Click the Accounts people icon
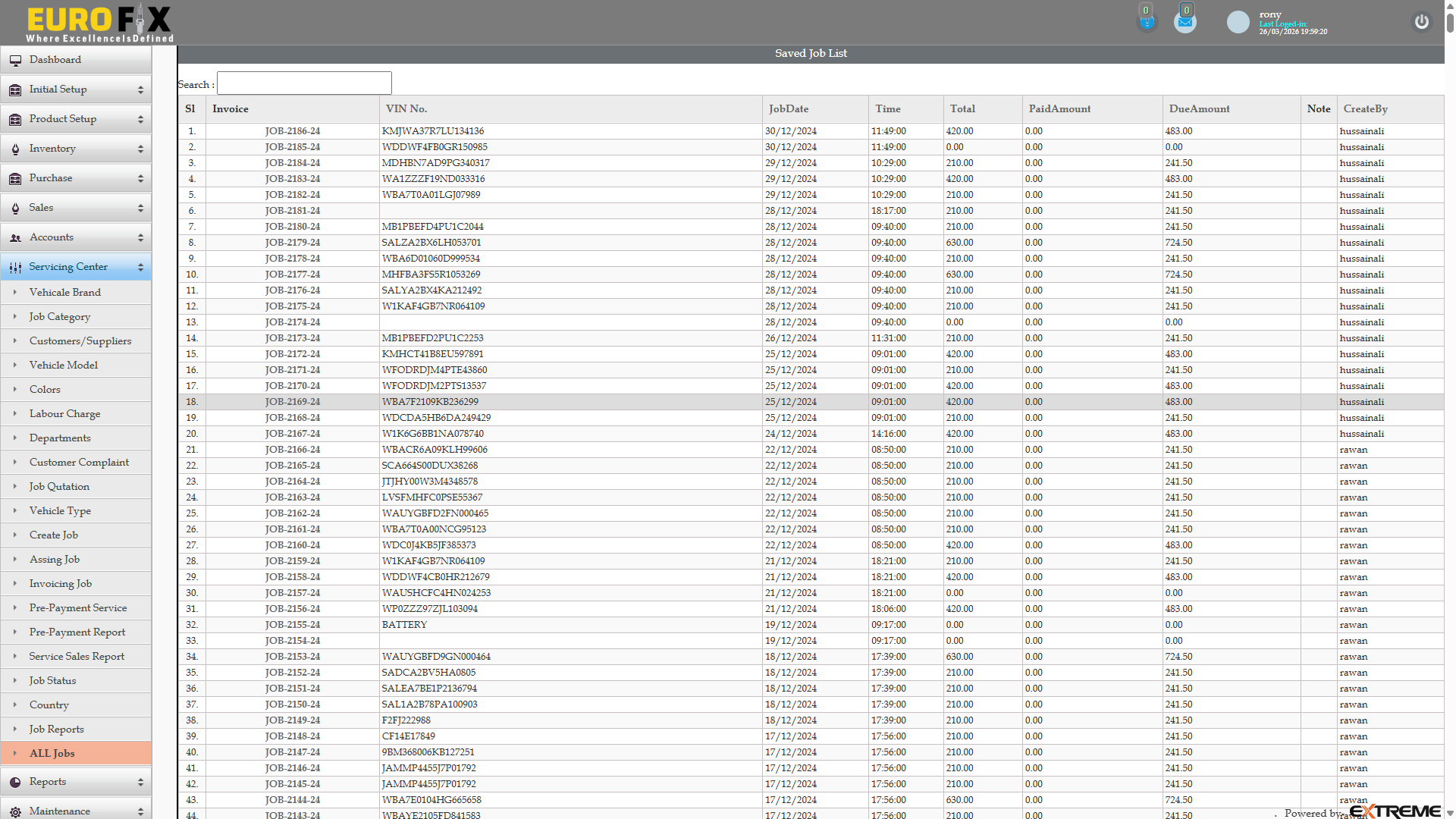The width and height of the screenshot is (1456, 819). coord(14,237)
